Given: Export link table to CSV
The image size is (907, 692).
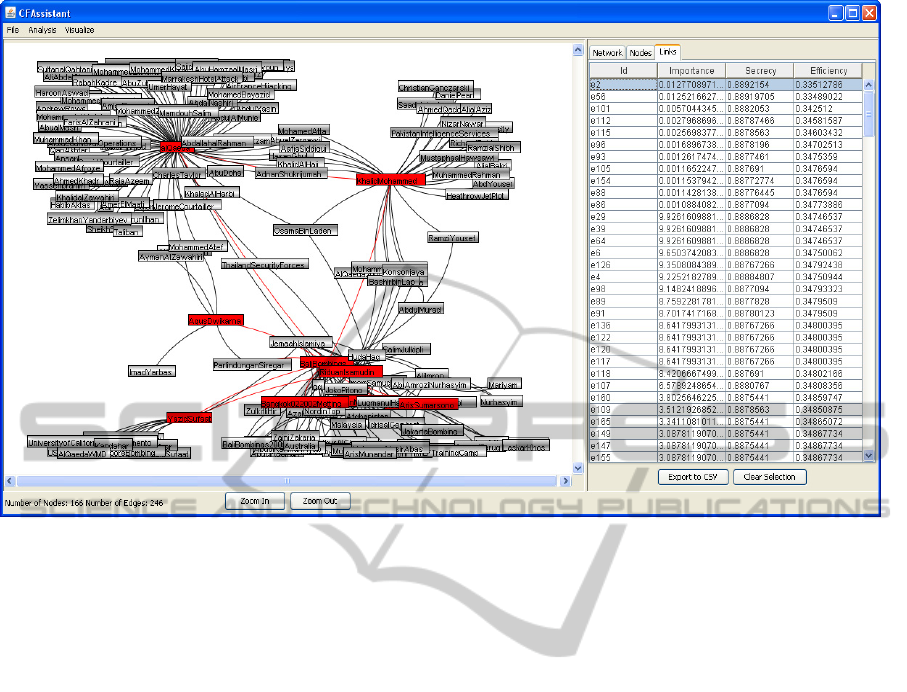Looking at the screenshot, I should [x=693, y=477].
